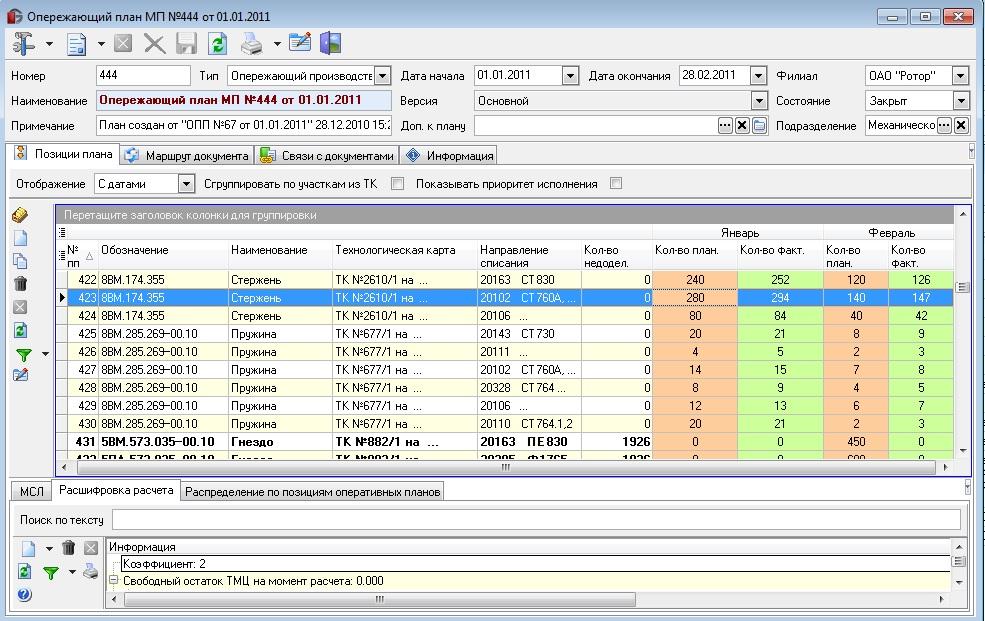Screen dimensions: 985x621
Task: Open the Состояние dropdown
Action: point(961,100)
